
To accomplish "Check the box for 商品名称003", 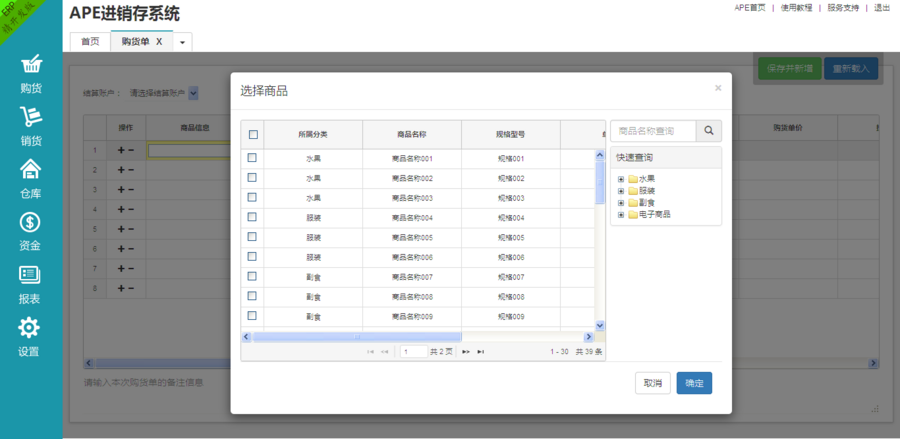I will 252,197.
